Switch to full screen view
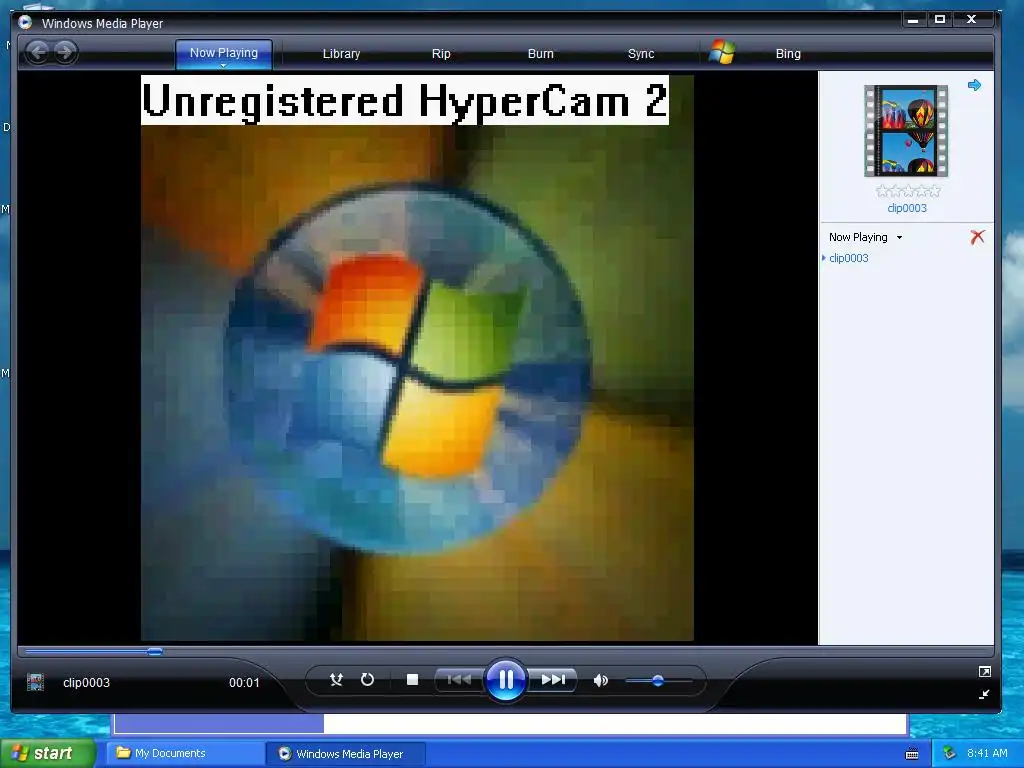This screenshot has height=768, width=1024. (x=984, y=671)
